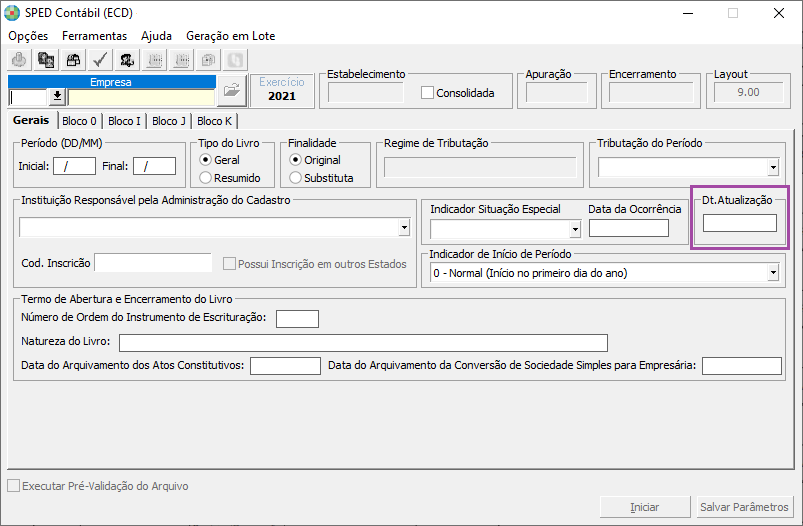Open the Geração em Lote menu
Screen dimensions: 803x526
point(230,36)
